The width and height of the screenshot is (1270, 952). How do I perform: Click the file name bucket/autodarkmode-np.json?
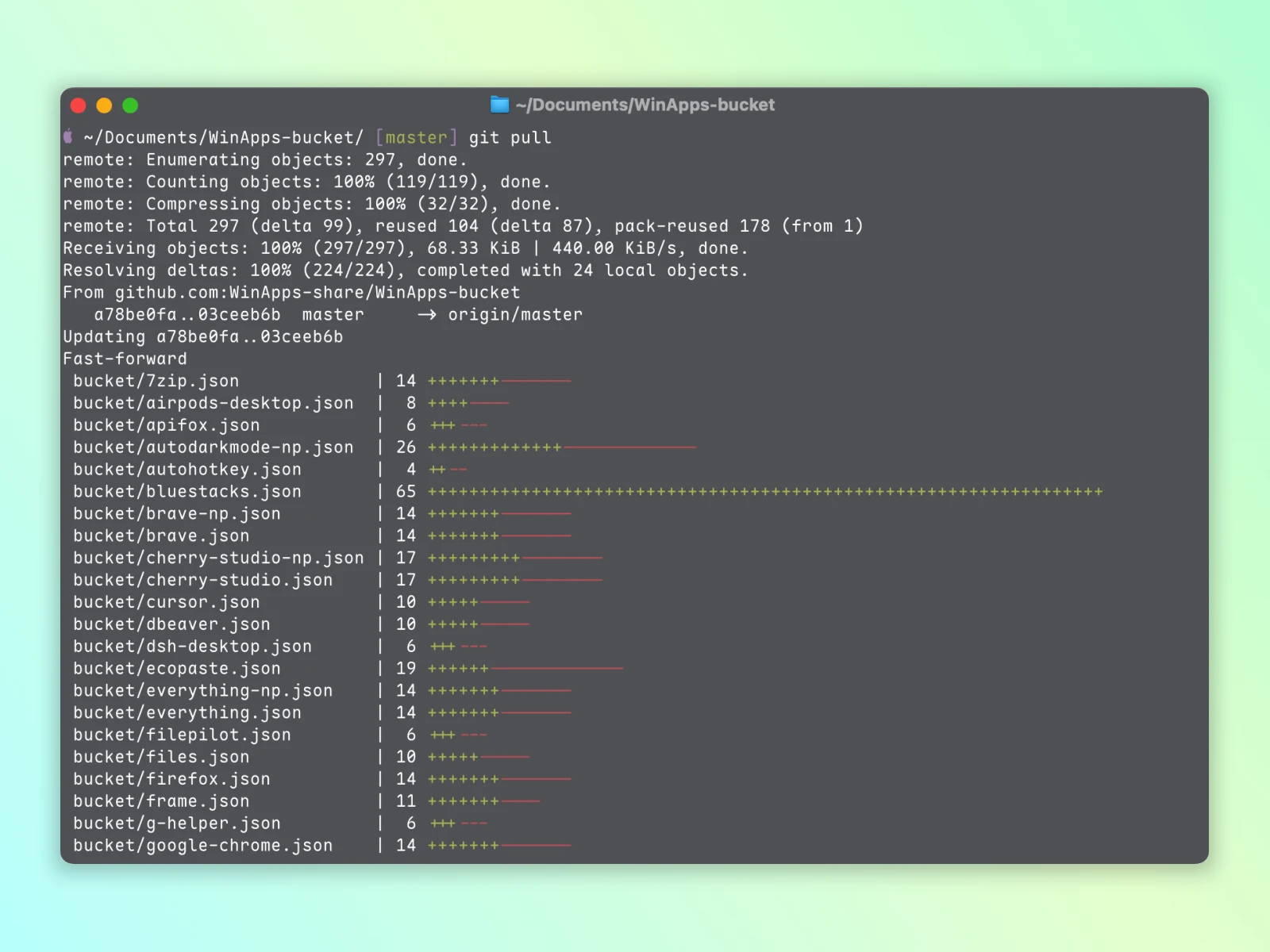pos(214,447)
